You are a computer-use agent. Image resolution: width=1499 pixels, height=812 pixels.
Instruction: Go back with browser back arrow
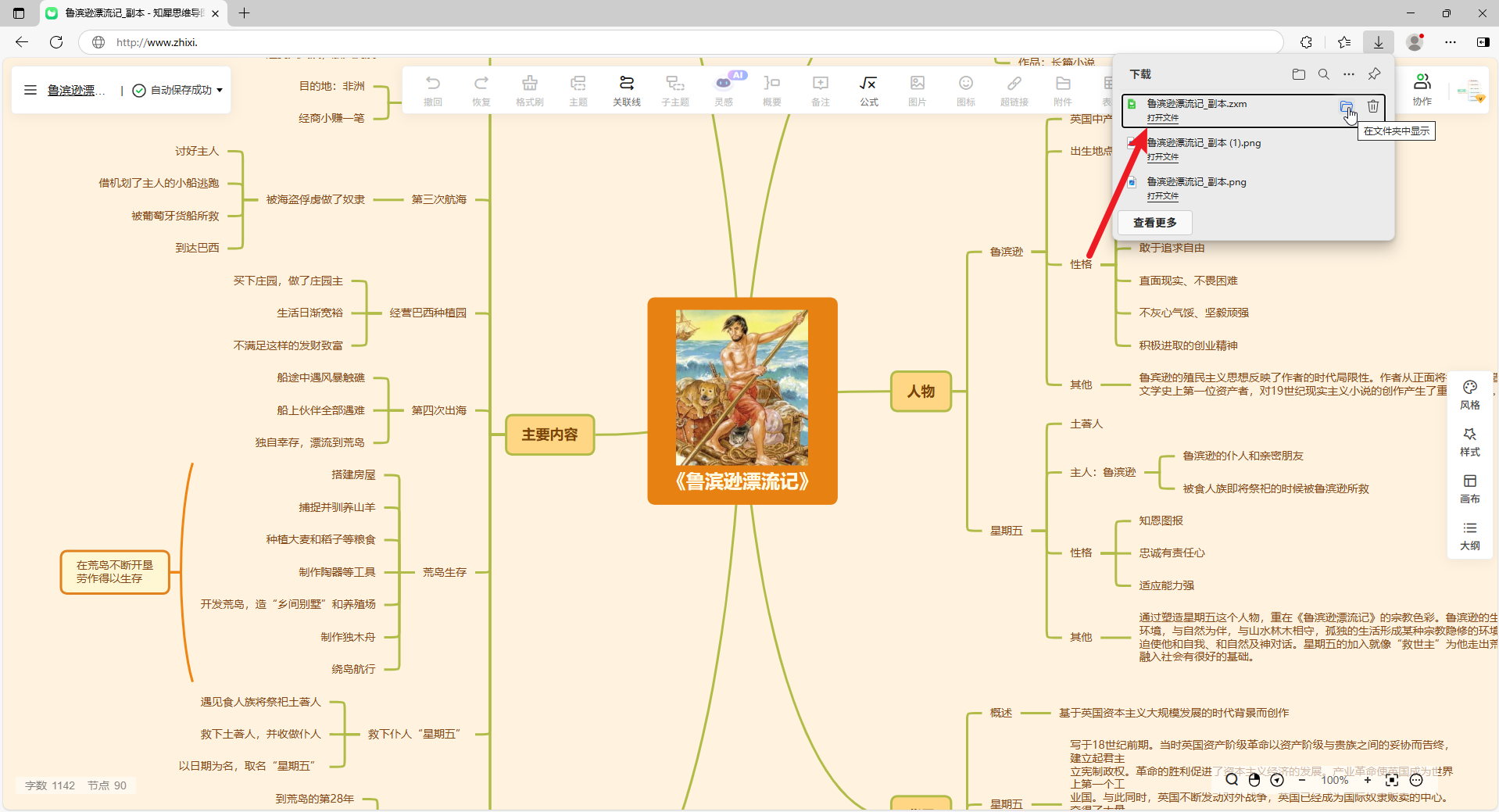pos(22,42)
